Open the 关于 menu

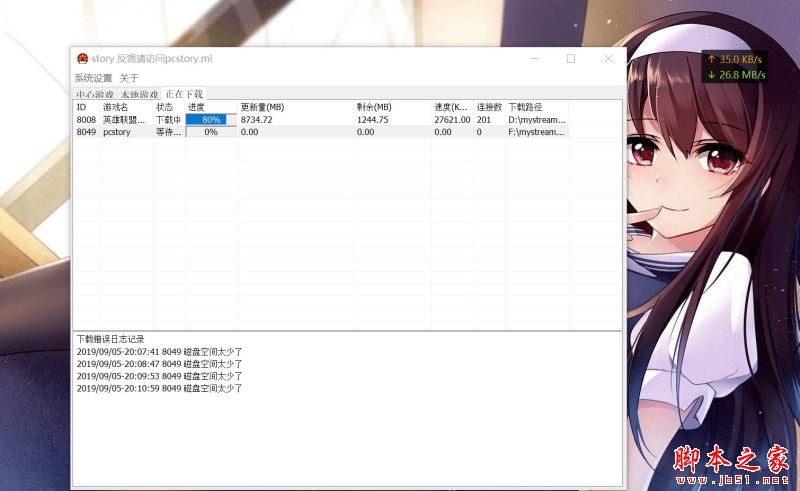point(129,78)
